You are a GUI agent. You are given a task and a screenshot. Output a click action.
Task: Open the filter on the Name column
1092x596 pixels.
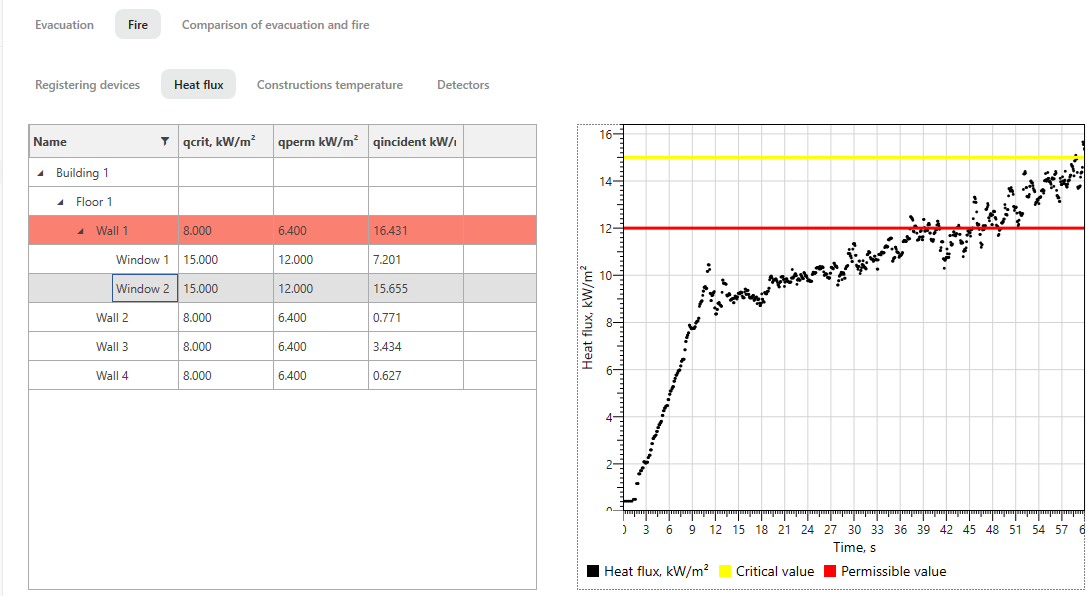tap(166, 141)
